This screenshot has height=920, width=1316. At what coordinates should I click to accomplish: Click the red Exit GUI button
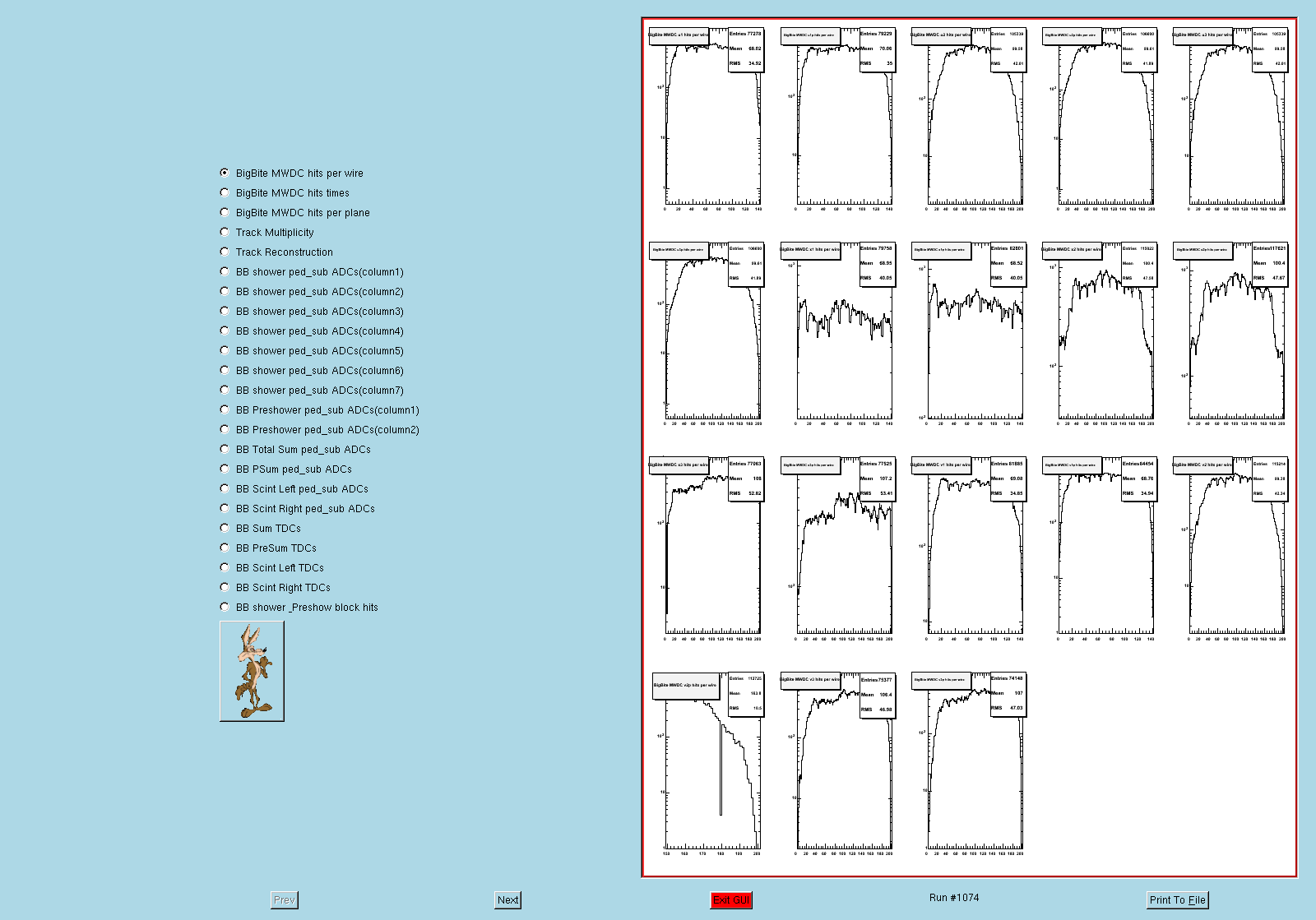(x=731, y=900)
